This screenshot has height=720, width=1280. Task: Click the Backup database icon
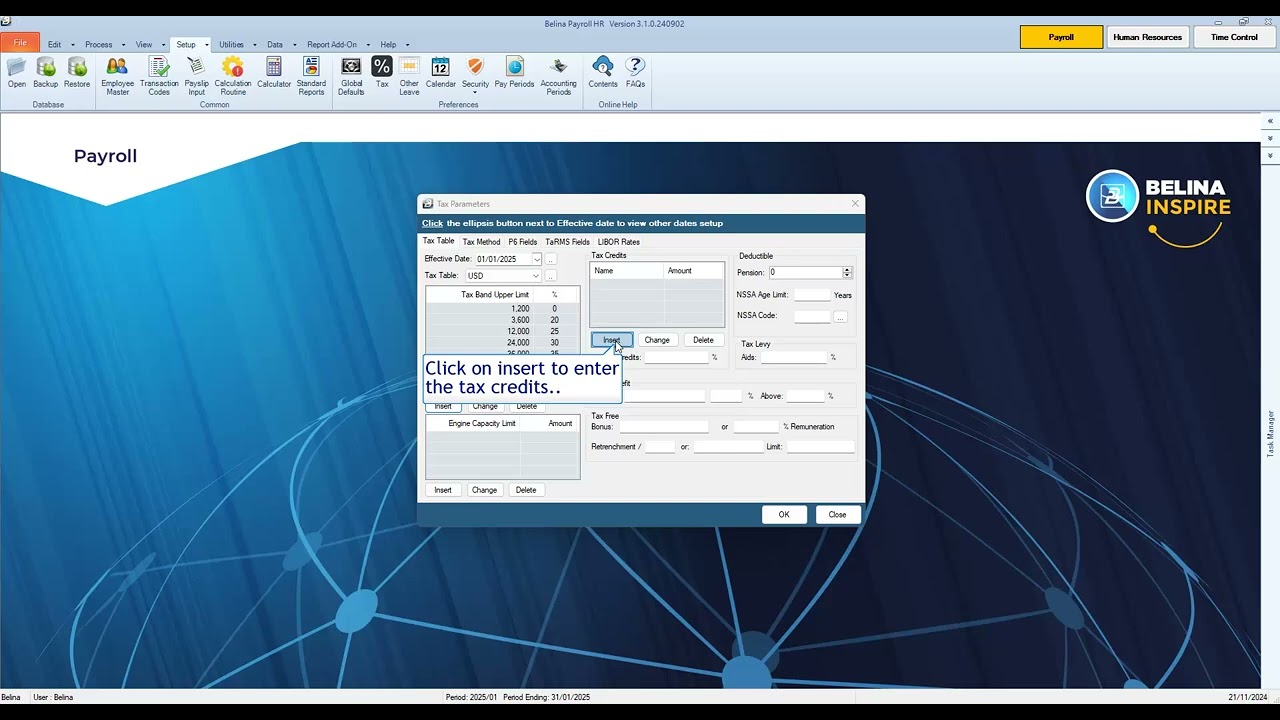click(x=46, y=73)
